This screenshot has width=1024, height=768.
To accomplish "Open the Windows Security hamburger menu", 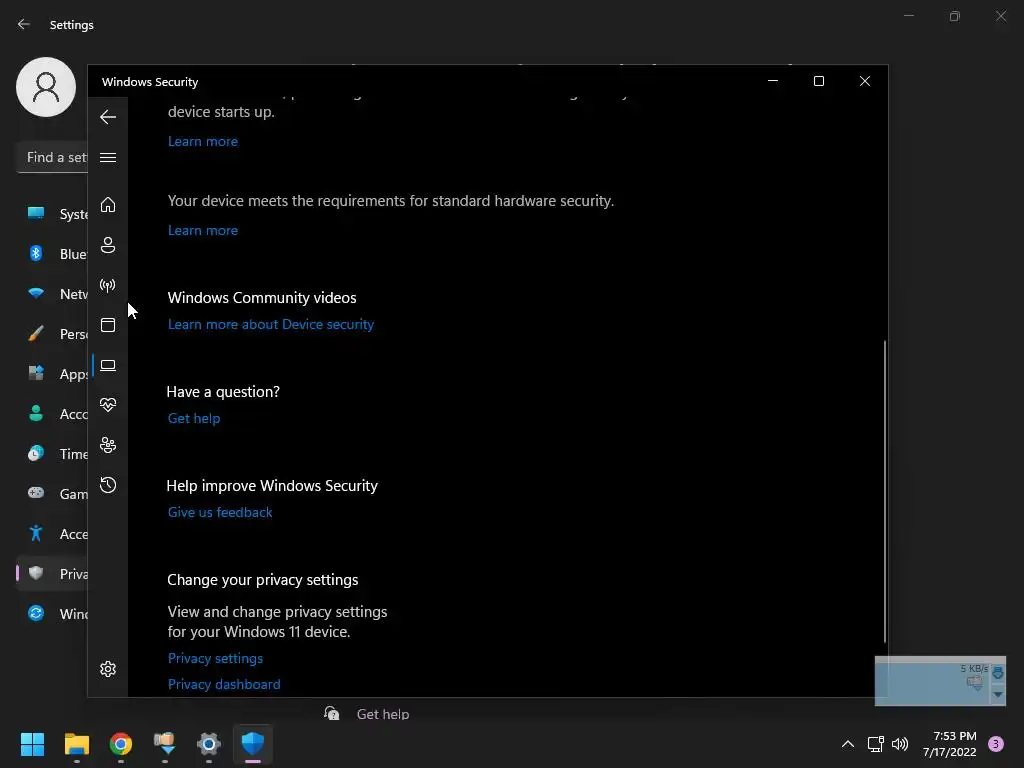I will pyautogui.click(x=108, y=157).
